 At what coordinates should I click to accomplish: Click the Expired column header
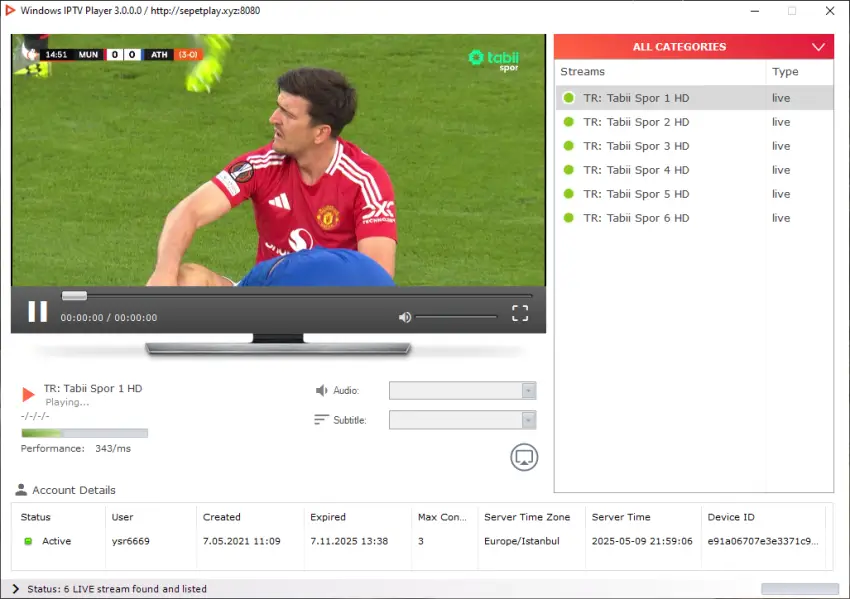(327, 517)
